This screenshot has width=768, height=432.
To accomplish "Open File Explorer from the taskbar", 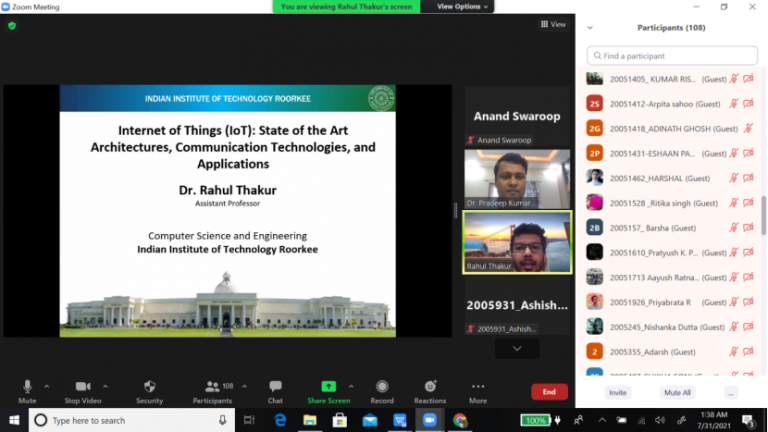I will 310,420.
